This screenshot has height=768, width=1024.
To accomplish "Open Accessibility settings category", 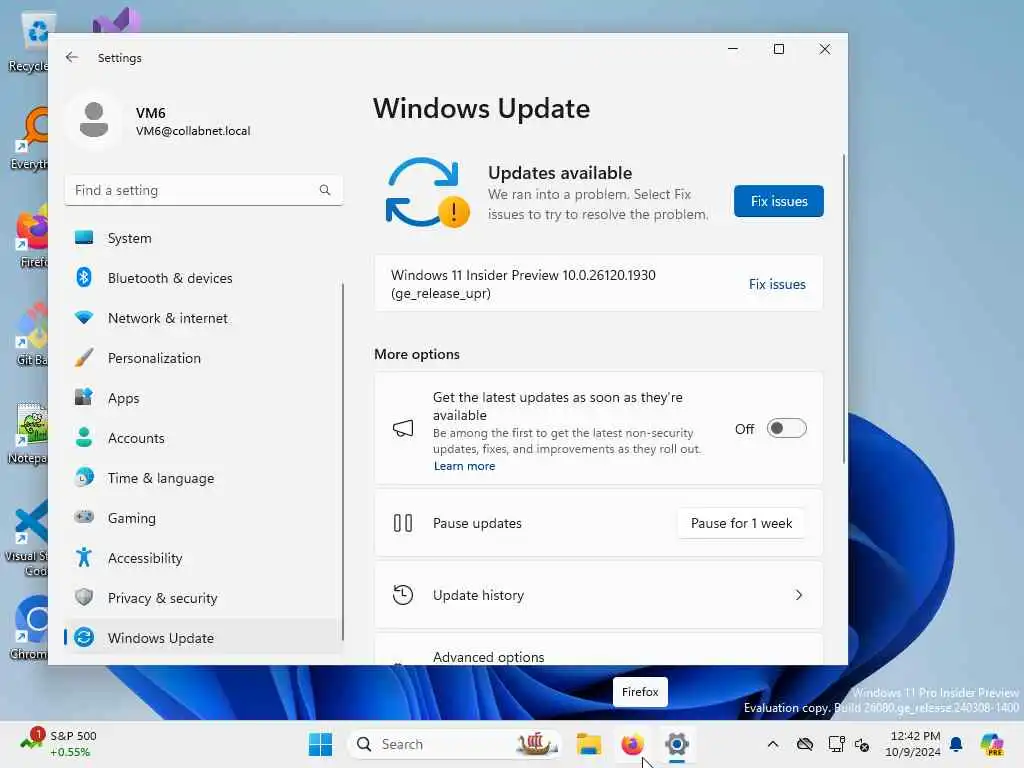I will pyautogui.click(x=204, y=558).
